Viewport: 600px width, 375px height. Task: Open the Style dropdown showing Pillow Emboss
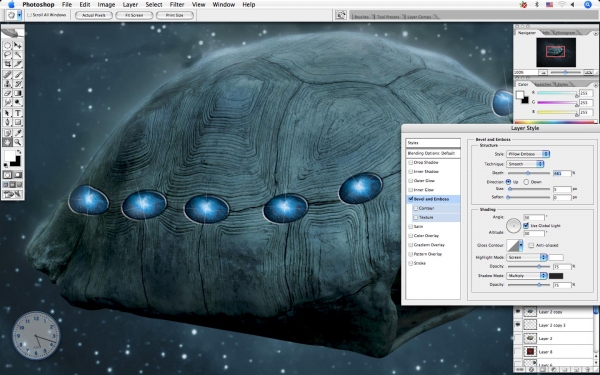pyautogui.click(x=528, y=154)
